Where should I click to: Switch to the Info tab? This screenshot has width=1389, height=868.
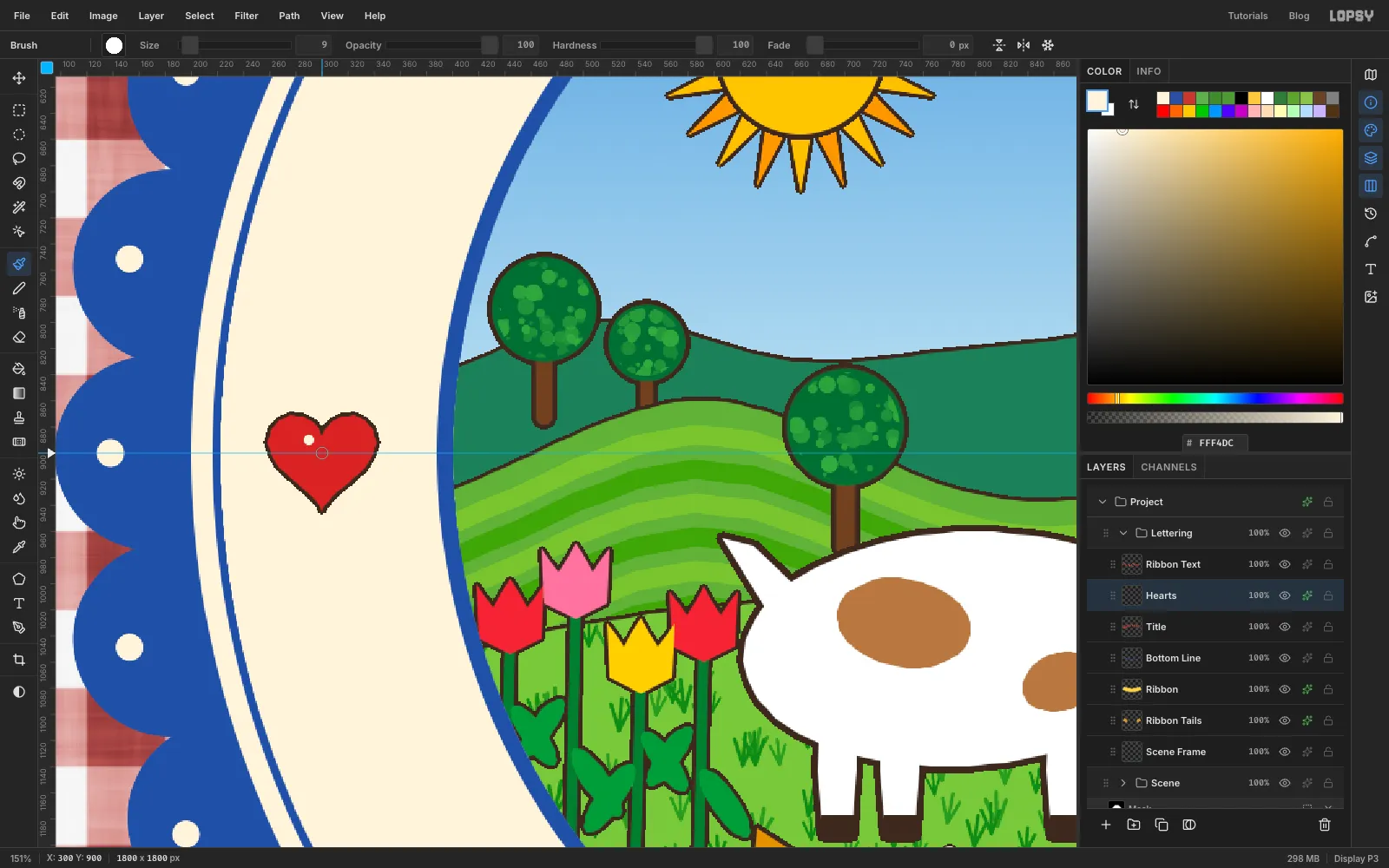1149,71
